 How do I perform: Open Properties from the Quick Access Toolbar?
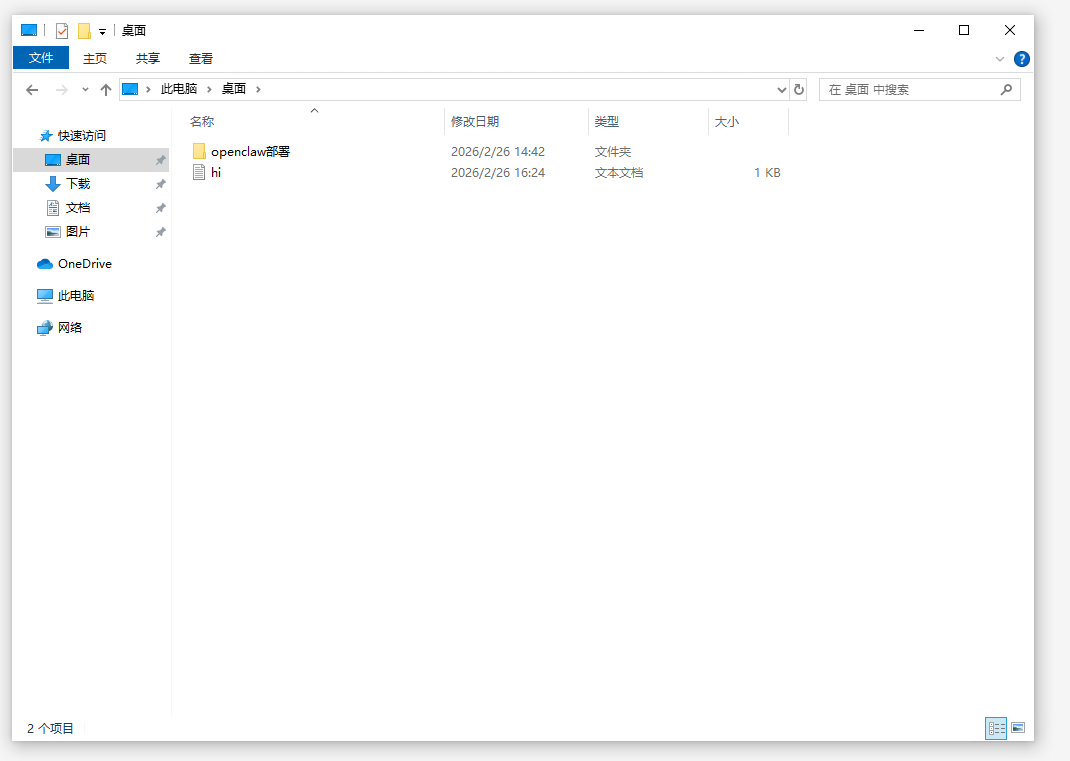pos(62,30)
